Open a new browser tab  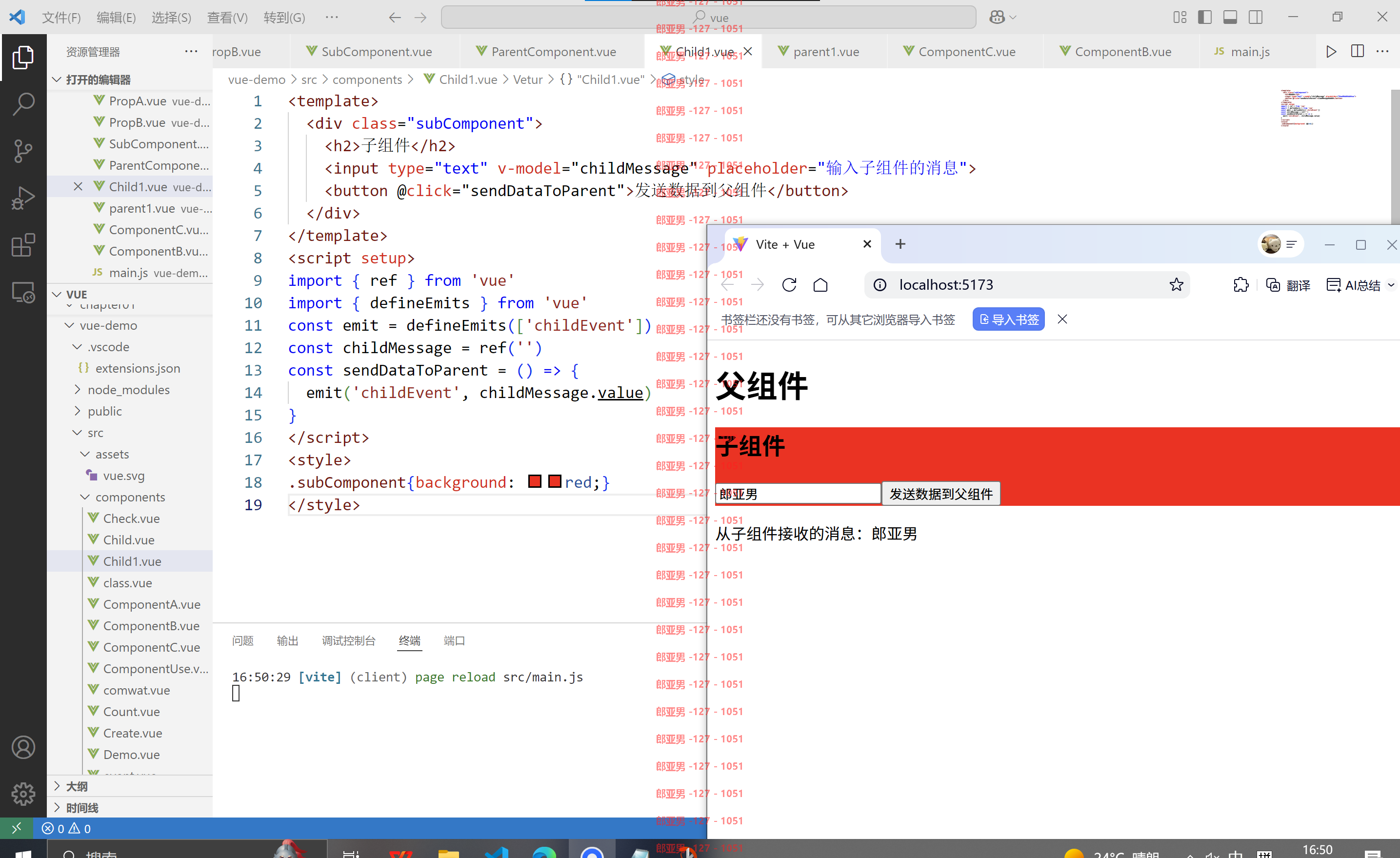900,244
